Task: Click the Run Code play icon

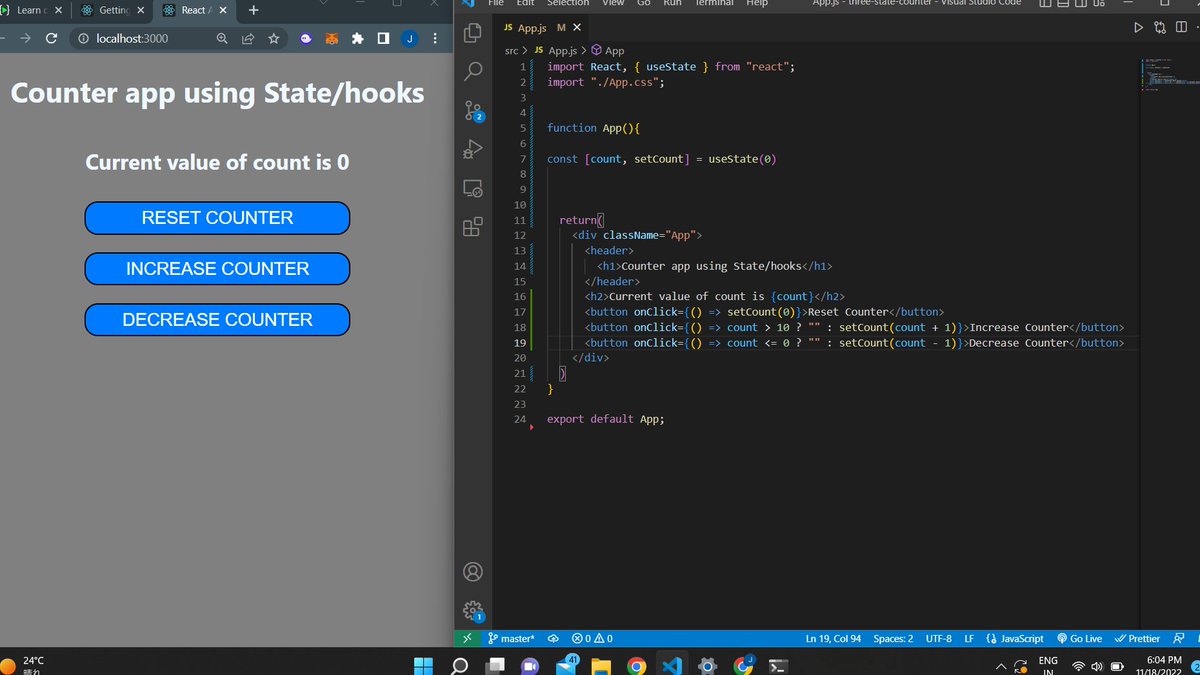Action: pyautogui.click(x=1138, y=28)
